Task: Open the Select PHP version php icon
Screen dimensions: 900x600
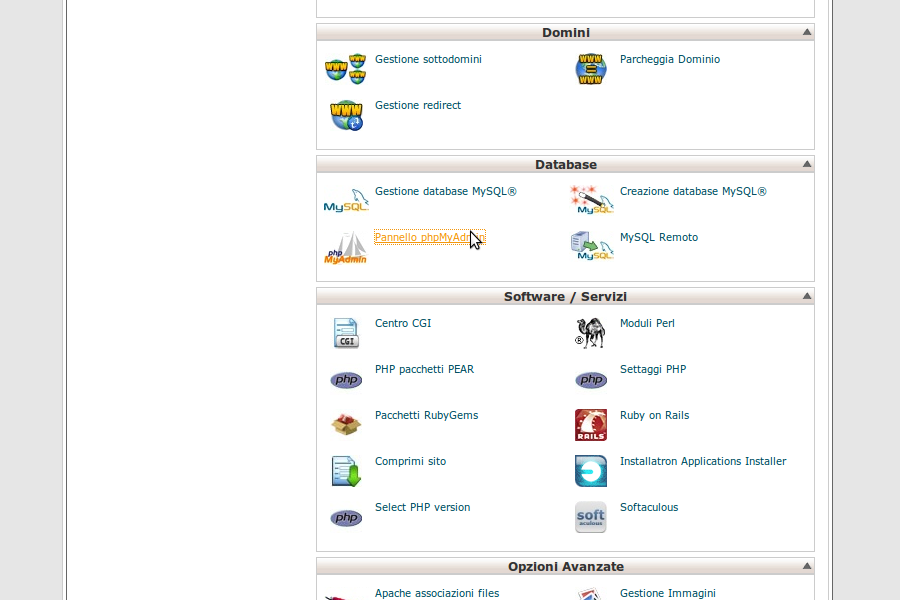Action: click(x=346, y=517)
